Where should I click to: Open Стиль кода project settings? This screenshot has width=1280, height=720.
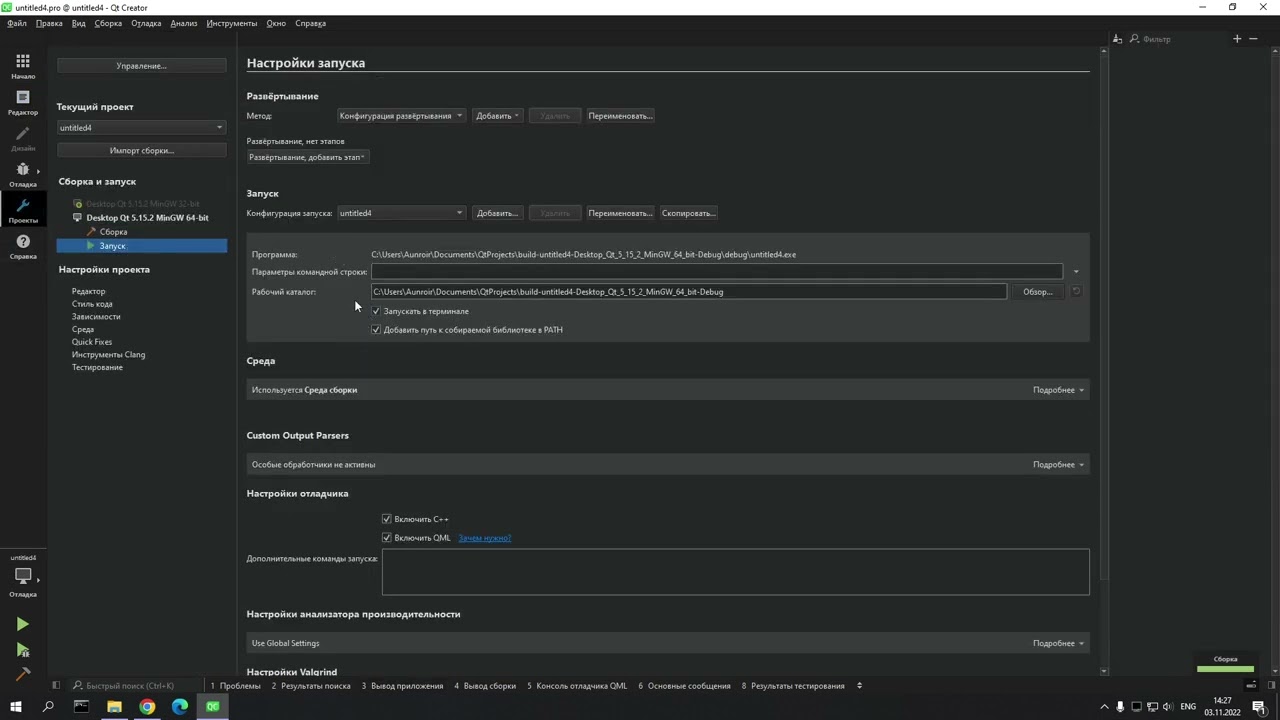[x=92, y=304]
